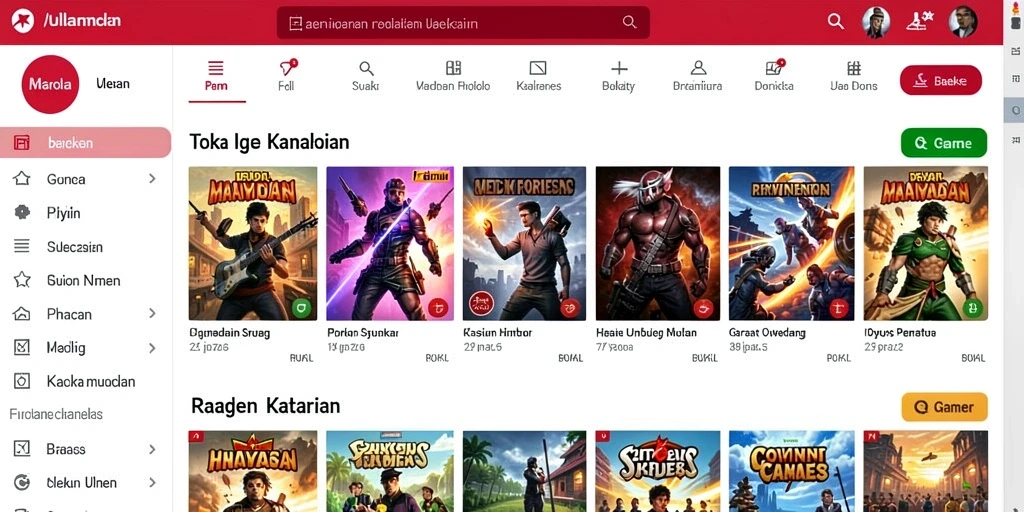Screen dimensions: 1024x512
Task: Open the Donkisa tab with red badge
Action: tap(775, 67)
